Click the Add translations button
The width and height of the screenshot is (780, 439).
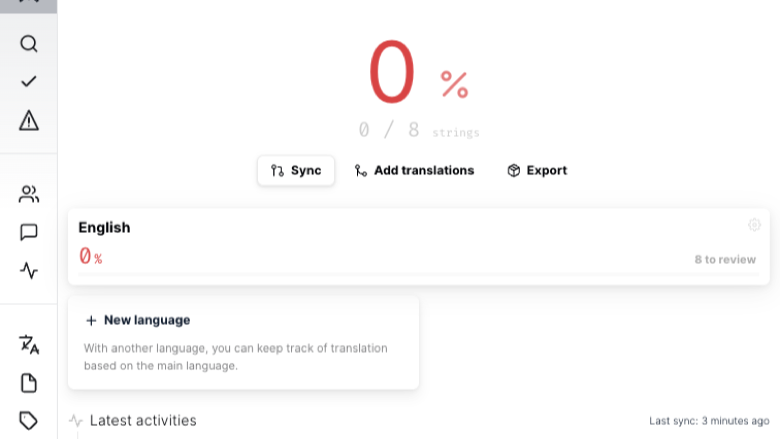[x=414, y=171]
